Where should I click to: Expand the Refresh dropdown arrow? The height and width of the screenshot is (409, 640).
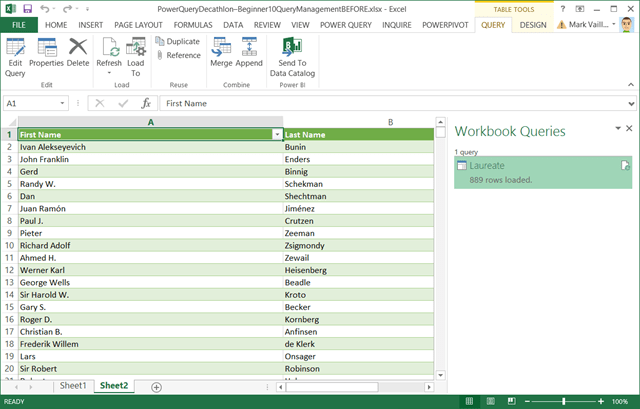point(109,72)
